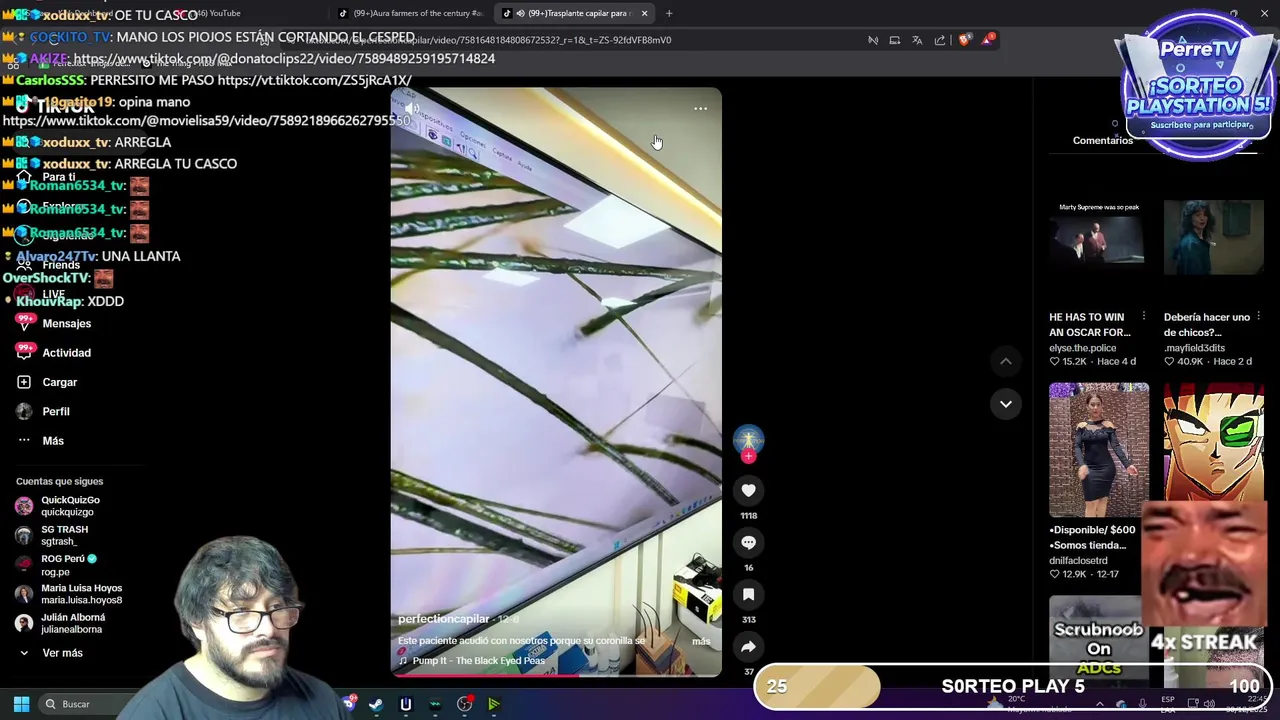
Task: Open the white U app on taskbar
Action: pos(405,704)
